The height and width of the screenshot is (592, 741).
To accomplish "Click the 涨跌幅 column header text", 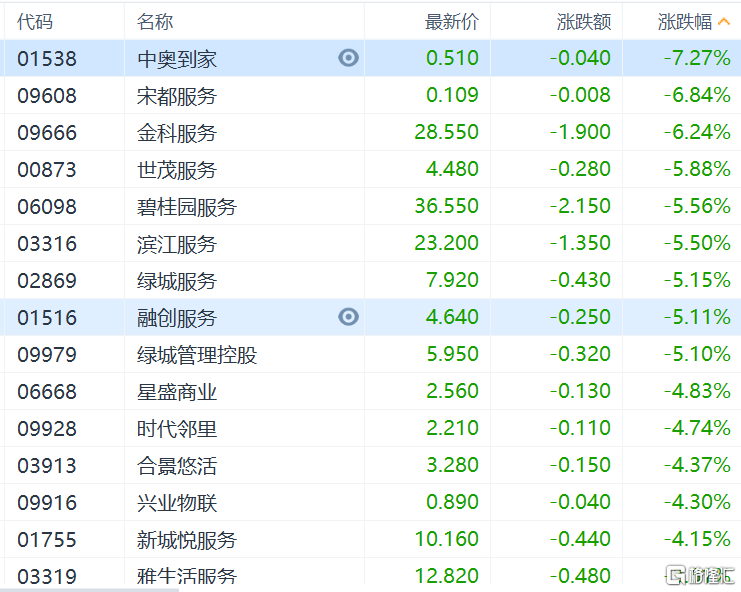I will click(684, 22).
